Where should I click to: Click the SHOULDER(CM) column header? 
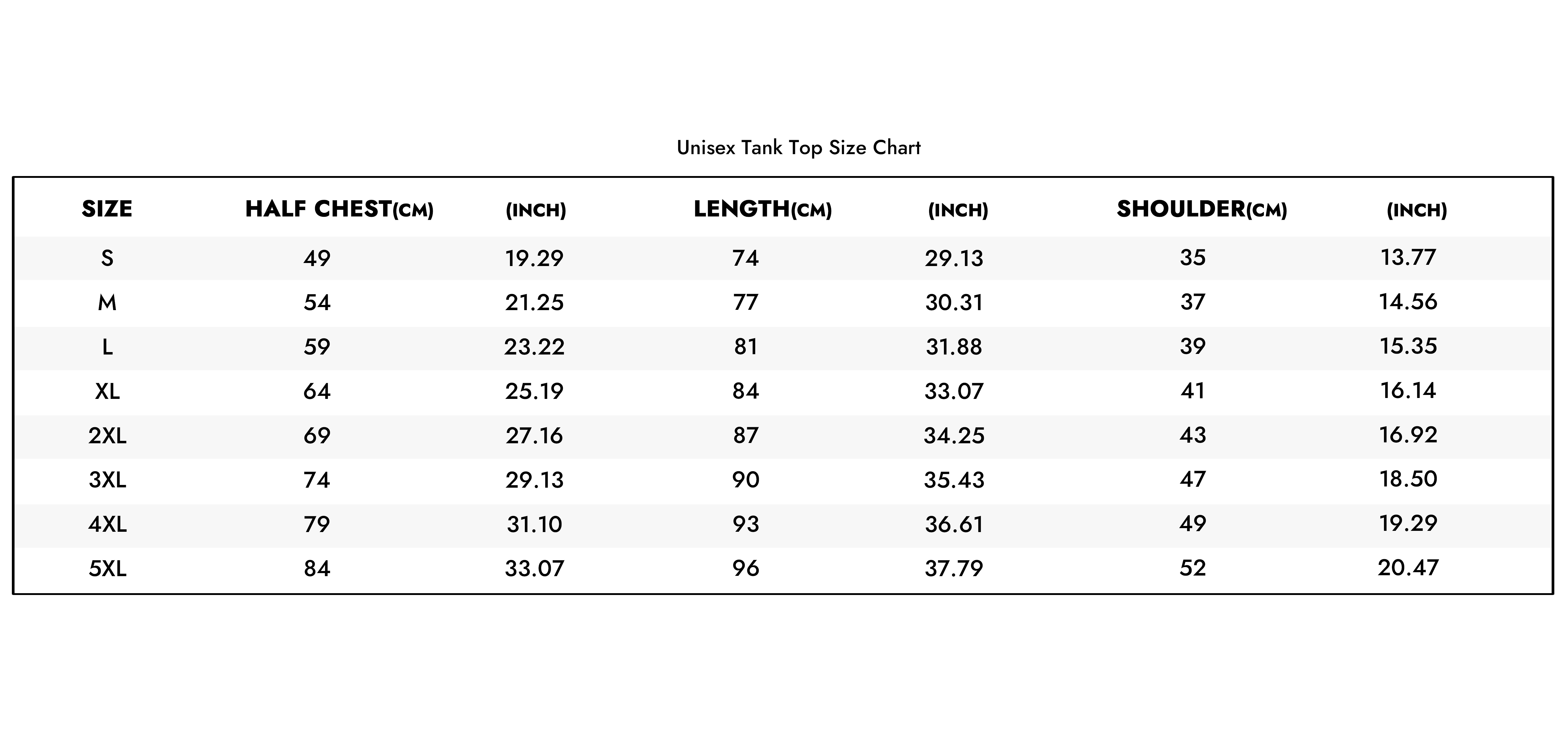click(1202, 209)
